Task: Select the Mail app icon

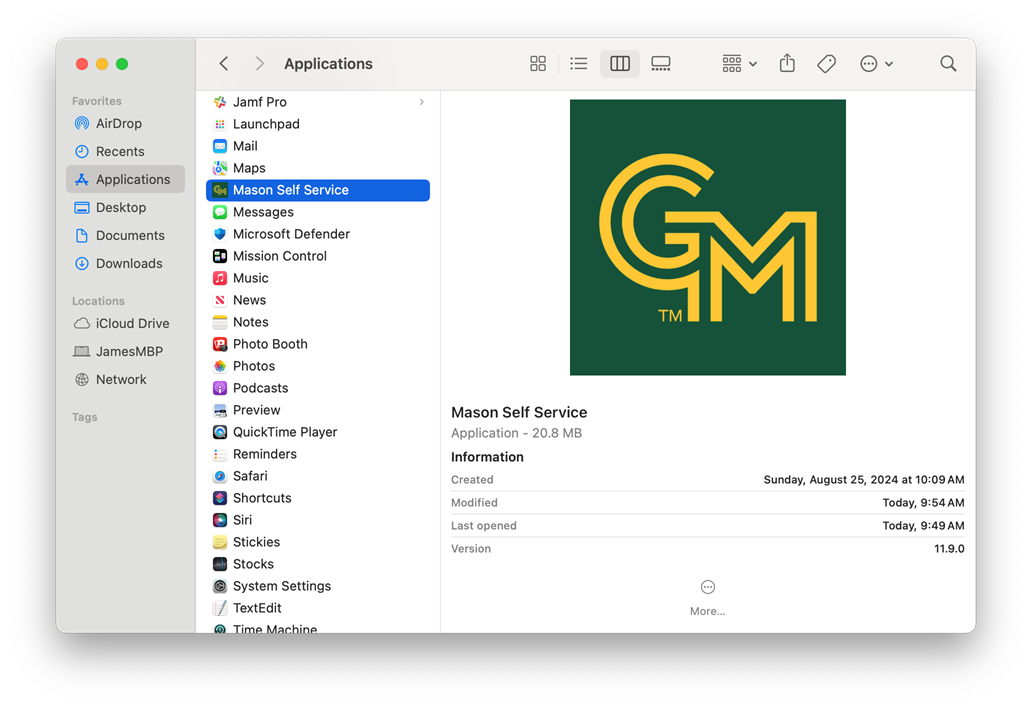Action: [220, 146]
